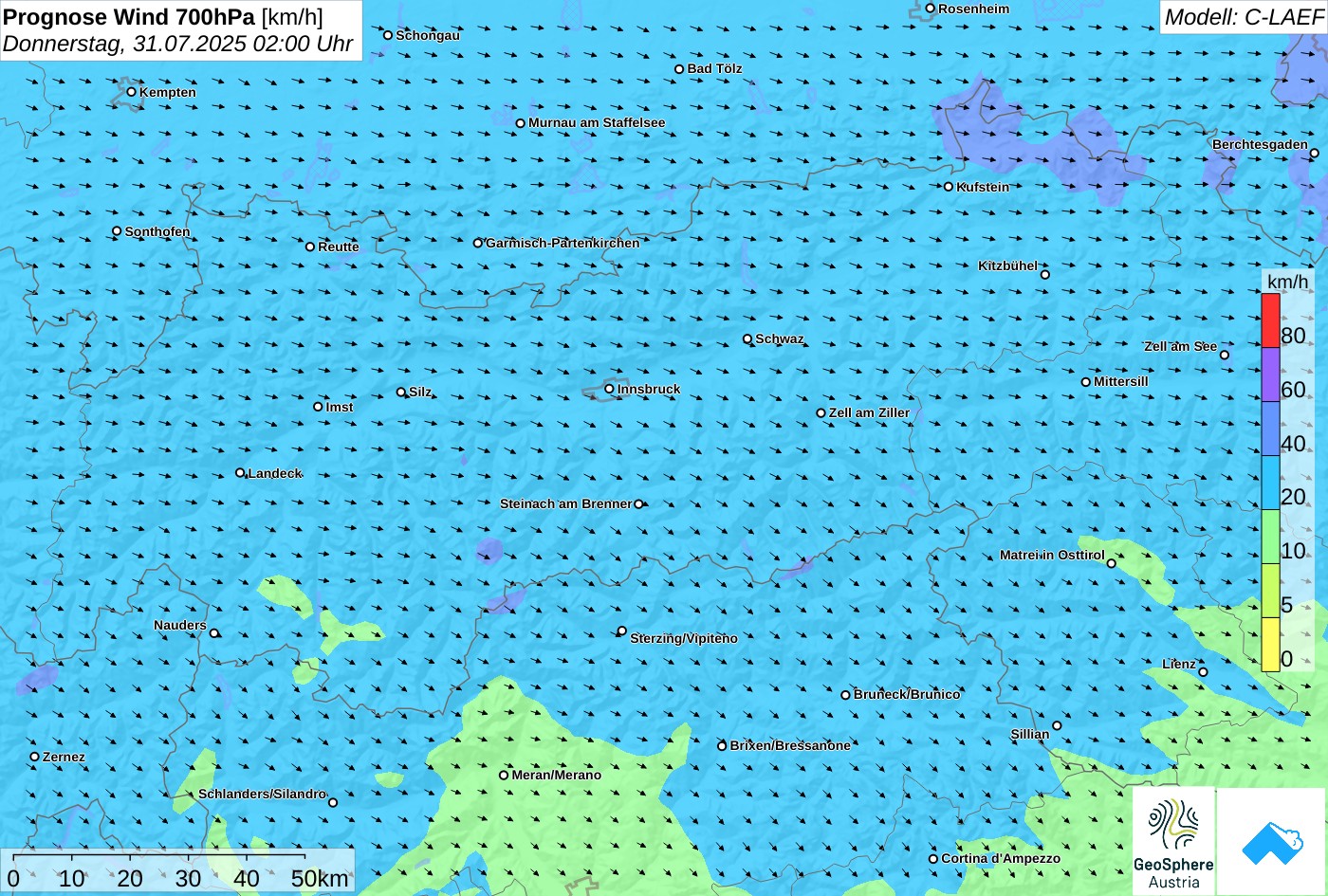Image resolution: width=1328 pixels, height=896 pixels.
Task: Select the red 80 km/h legend swatch
Action: (1270, 320)
